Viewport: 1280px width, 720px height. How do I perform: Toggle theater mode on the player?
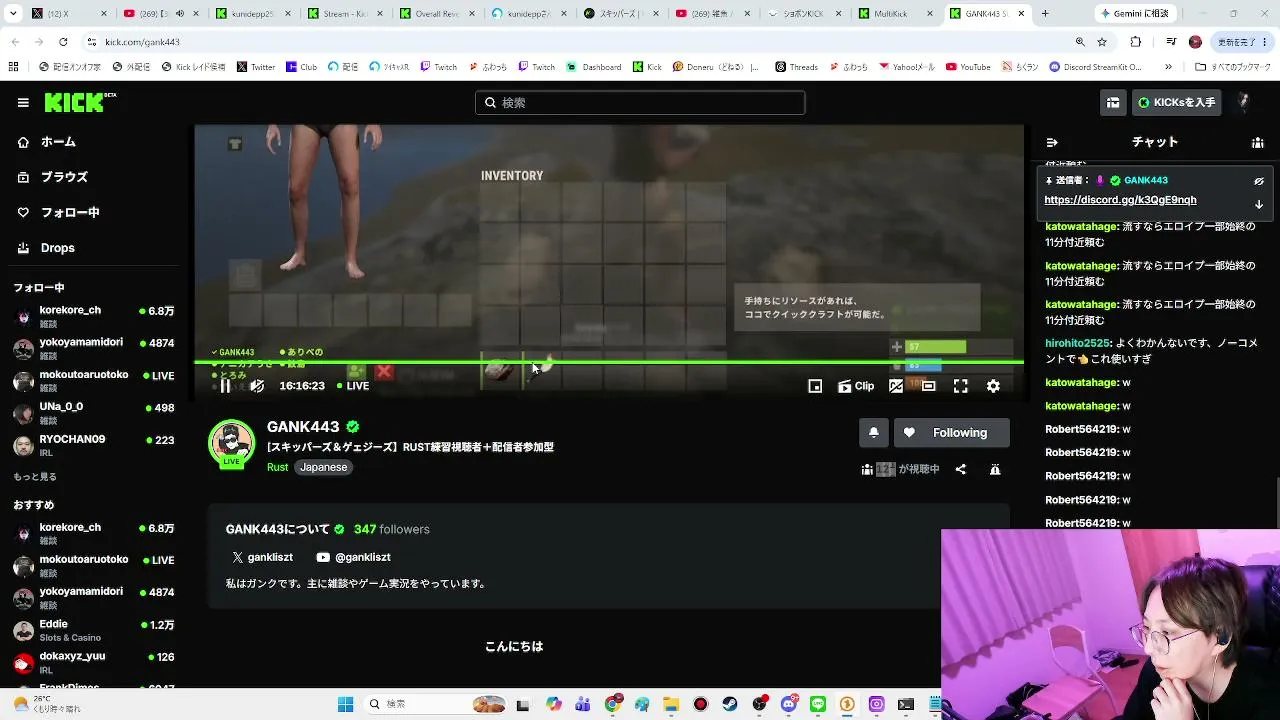(x=928, y=386)
